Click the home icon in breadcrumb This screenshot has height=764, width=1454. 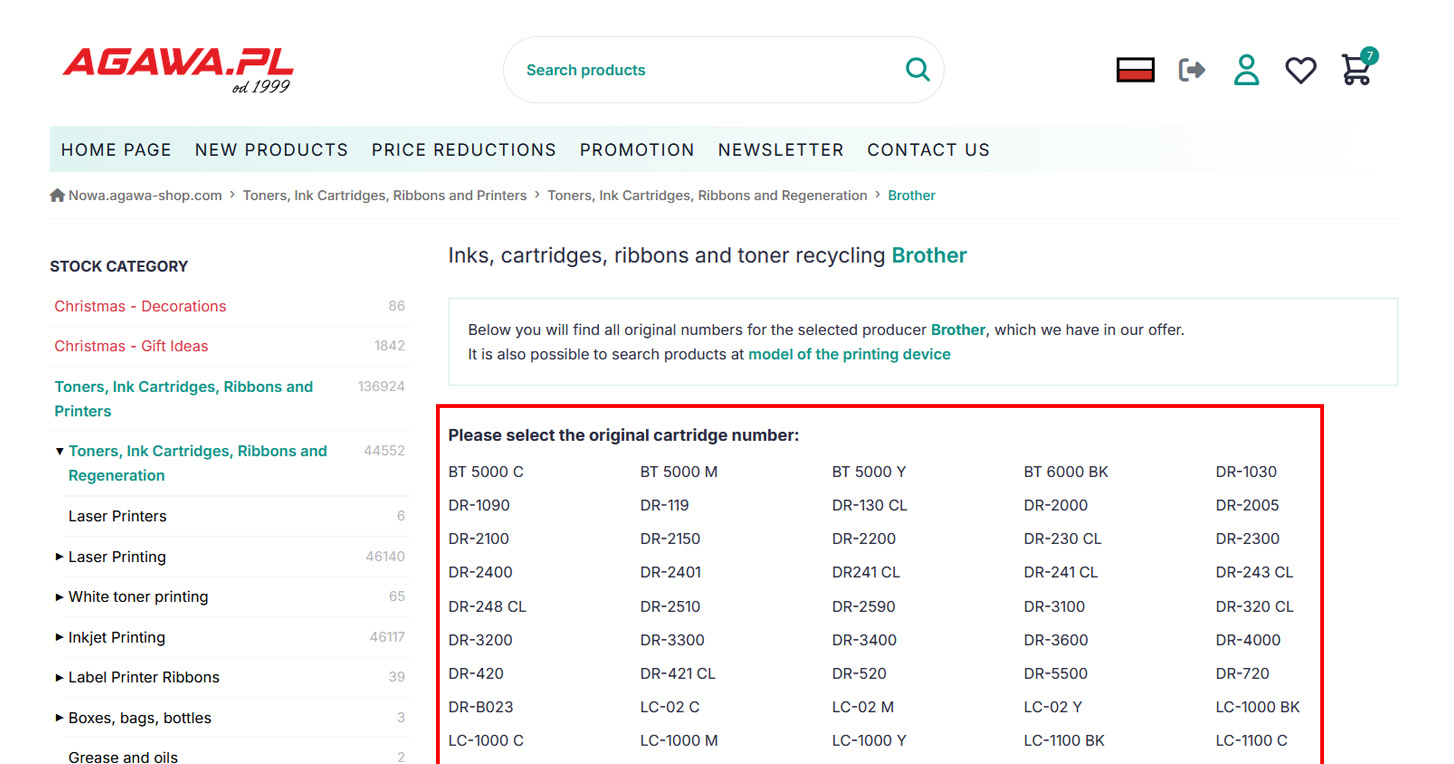(x=57, y=195)
